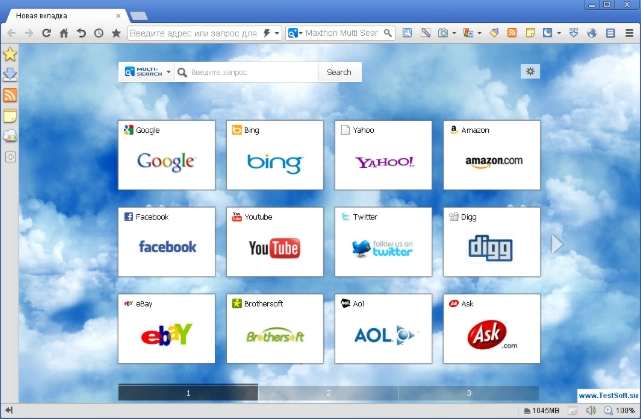The height and width of the screenshot is (419, 641).
Task: Open quick access settings gear
Action: 530,72
